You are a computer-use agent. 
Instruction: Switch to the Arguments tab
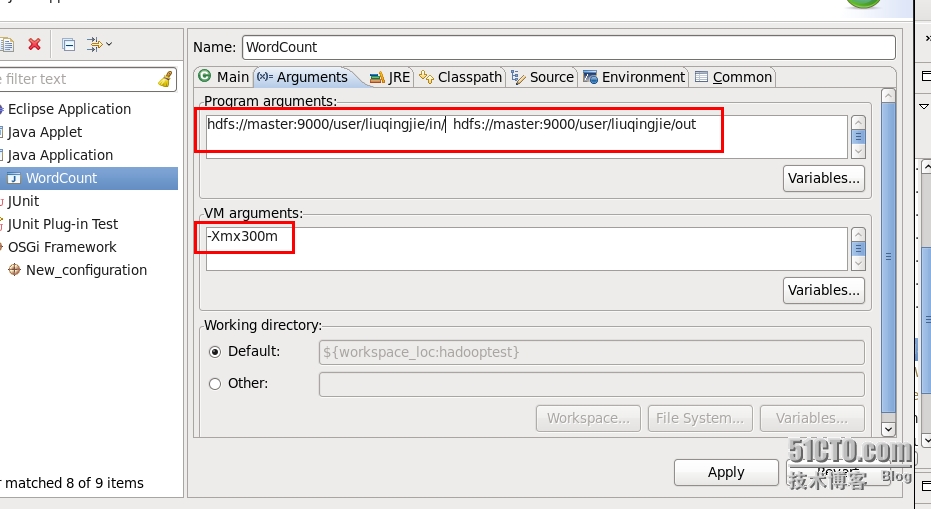pyautogui.click(x=304, y=77)
